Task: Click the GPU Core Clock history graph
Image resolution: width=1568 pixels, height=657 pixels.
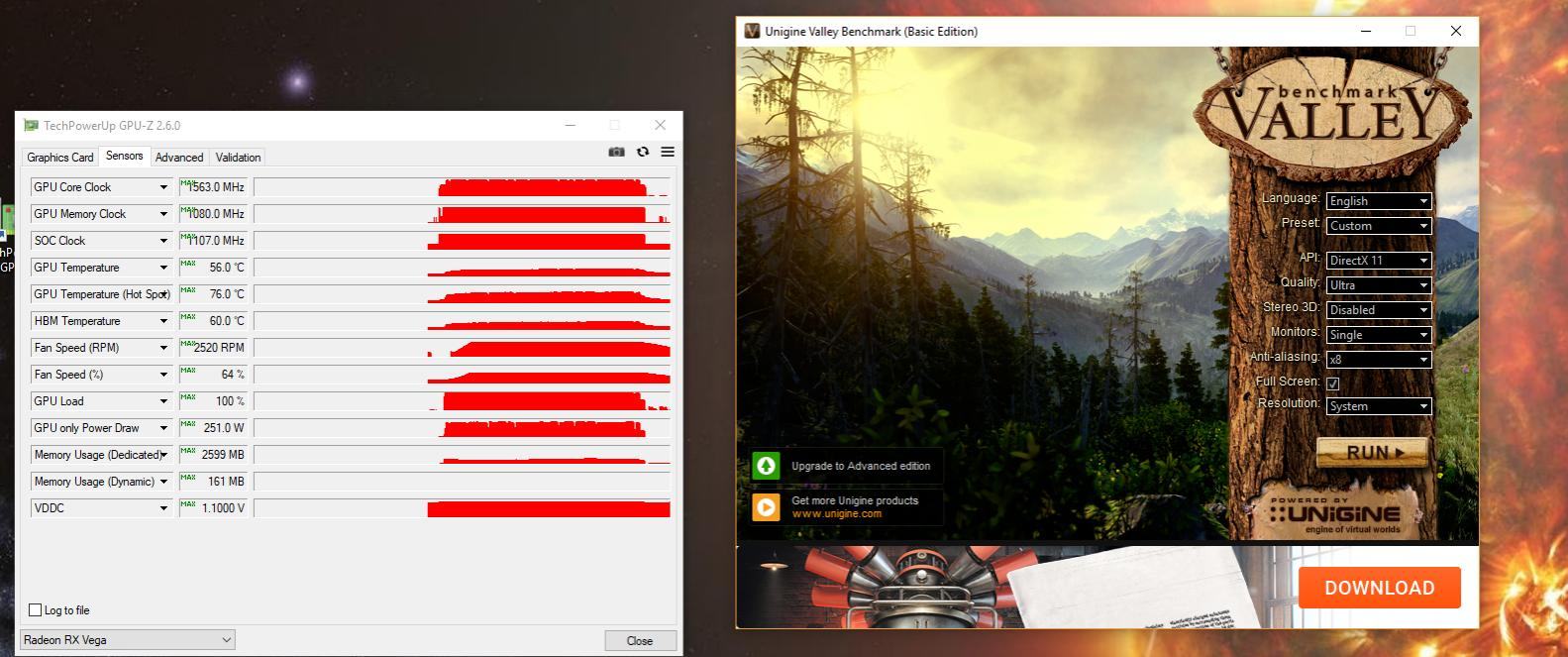Action: pos(463,187)
